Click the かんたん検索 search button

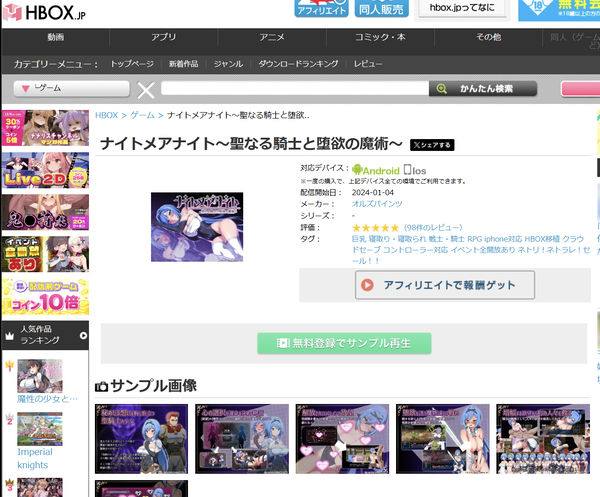pyautogui.click(x=483, y=89)
